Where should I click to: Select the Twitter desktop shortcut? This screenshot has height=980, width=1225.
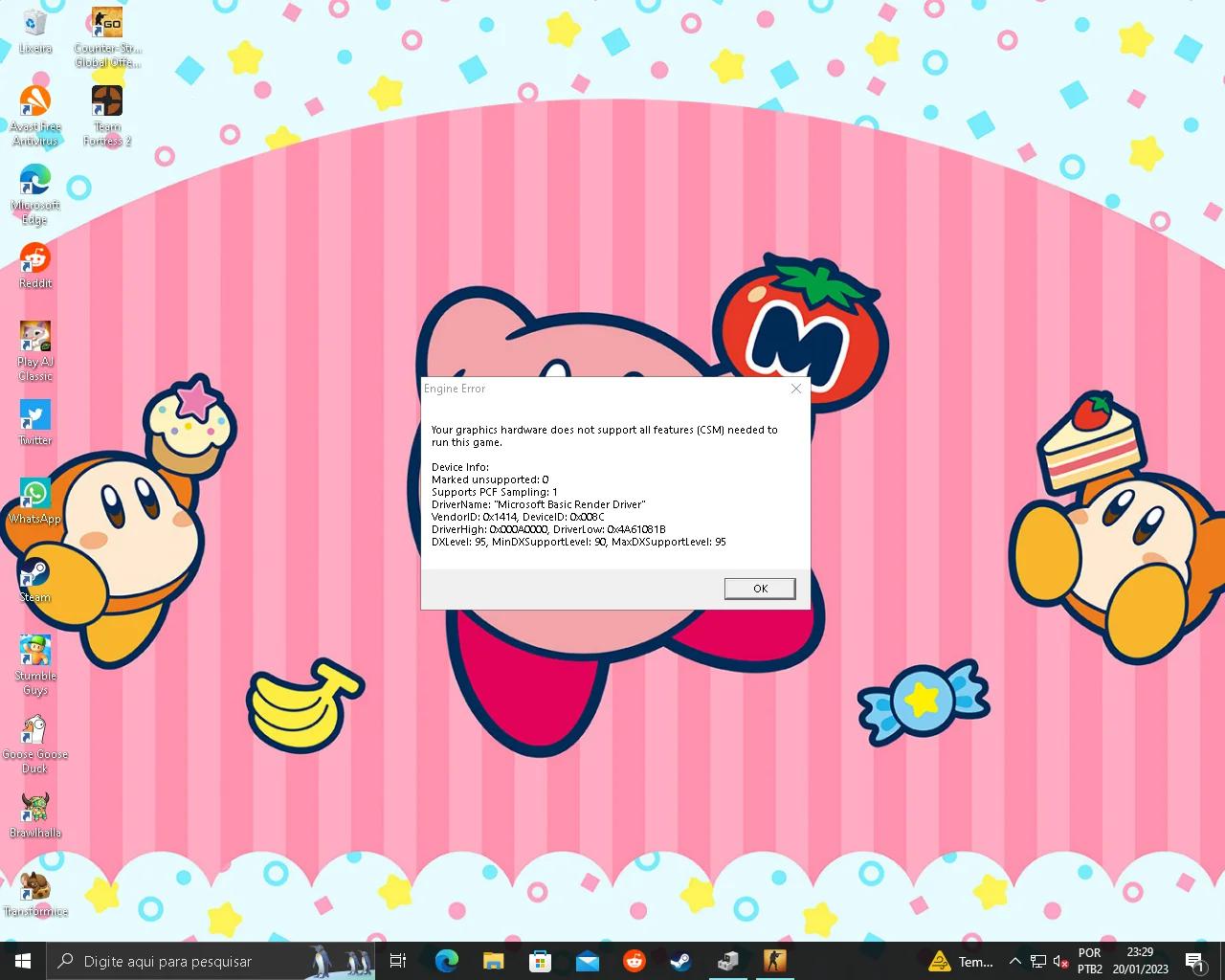point(35,423)
